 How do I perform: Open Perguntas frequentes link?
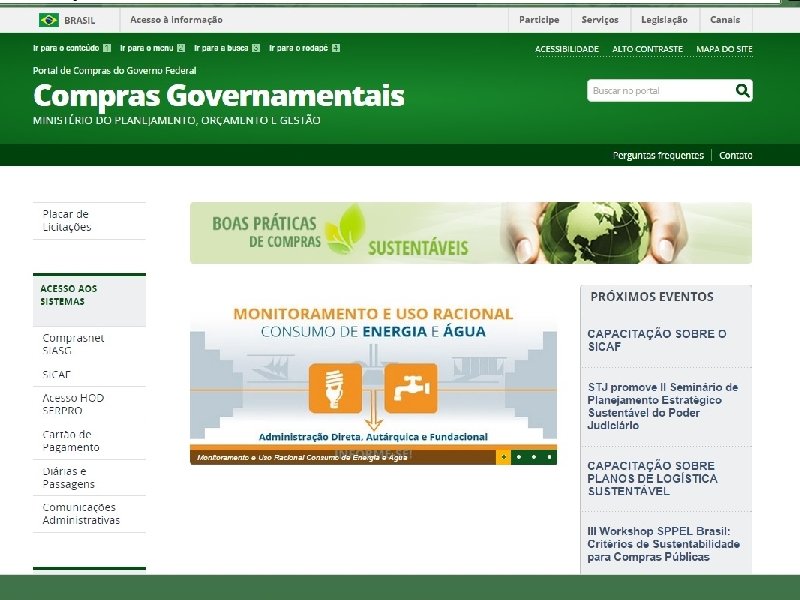tap(658, 155)
